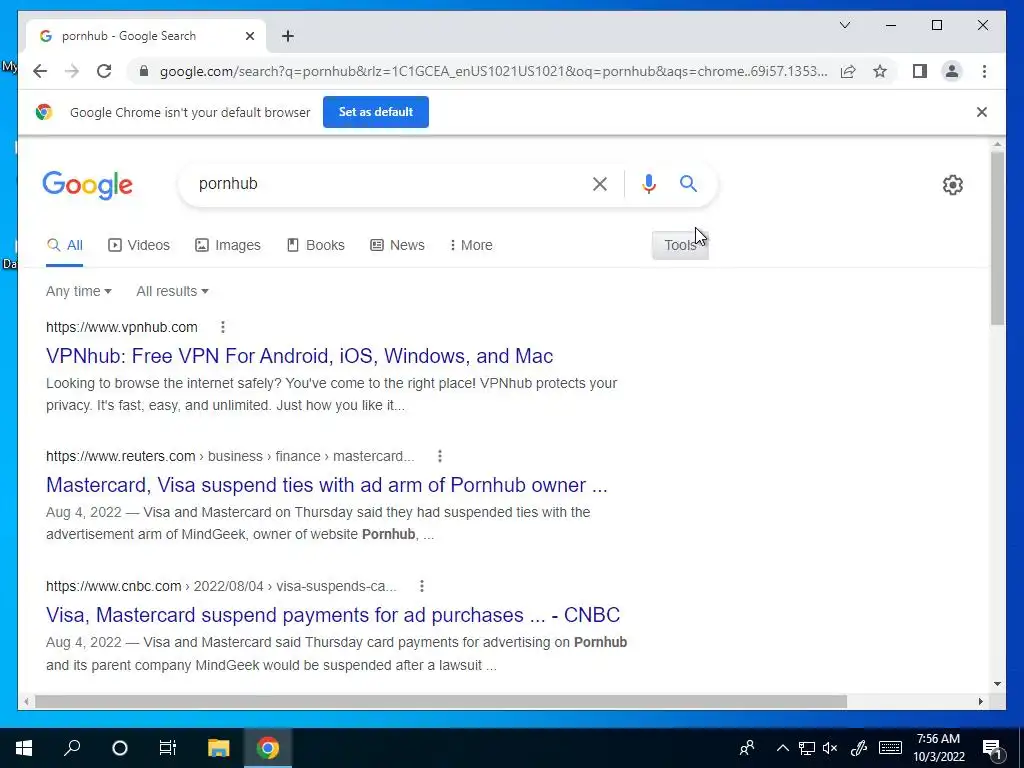Reload the page with the refresh icon

[104, 71]
